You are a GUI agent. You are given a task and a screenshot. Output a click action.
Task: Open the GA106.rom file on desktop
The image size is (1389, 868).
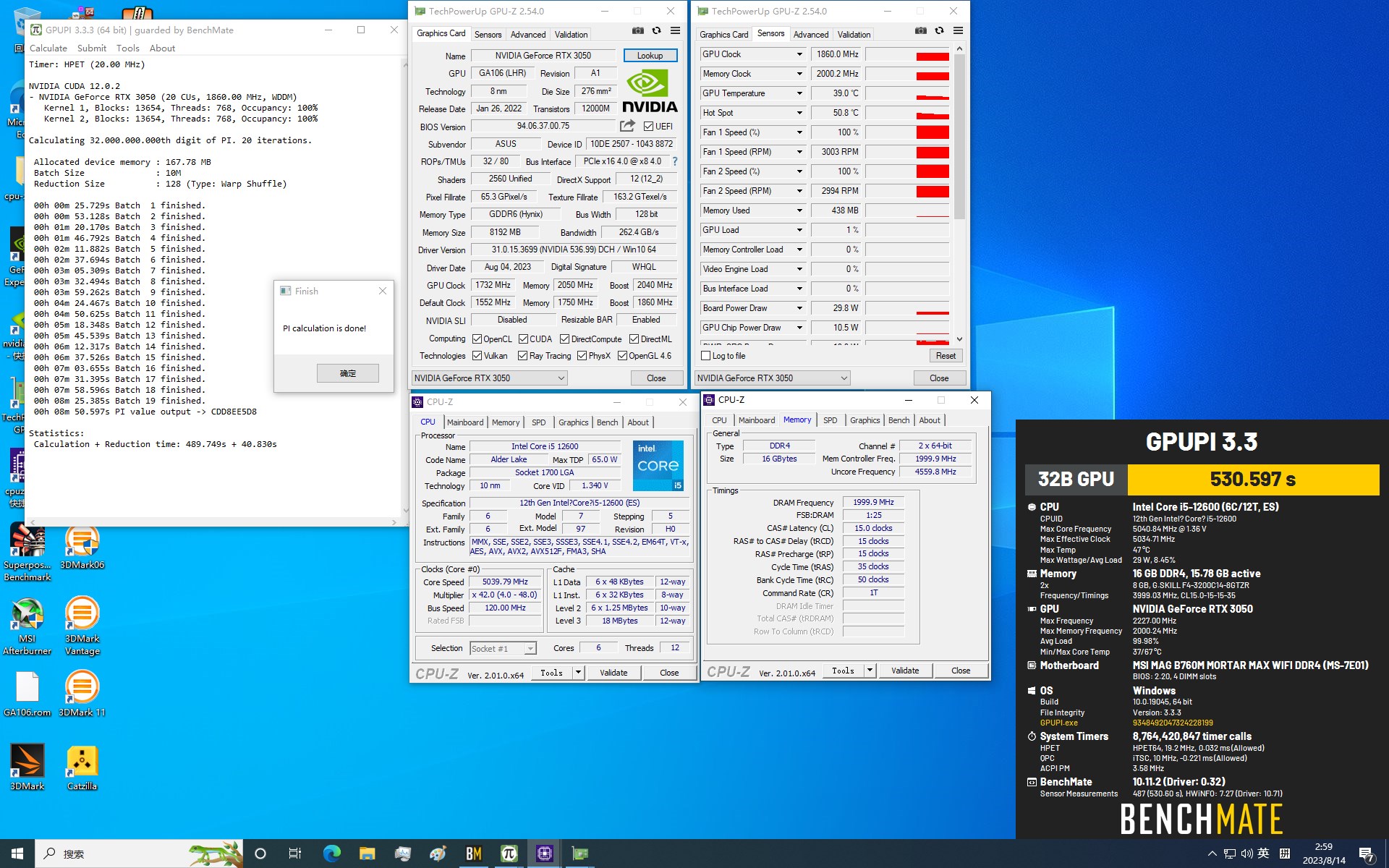coord(27,693)
